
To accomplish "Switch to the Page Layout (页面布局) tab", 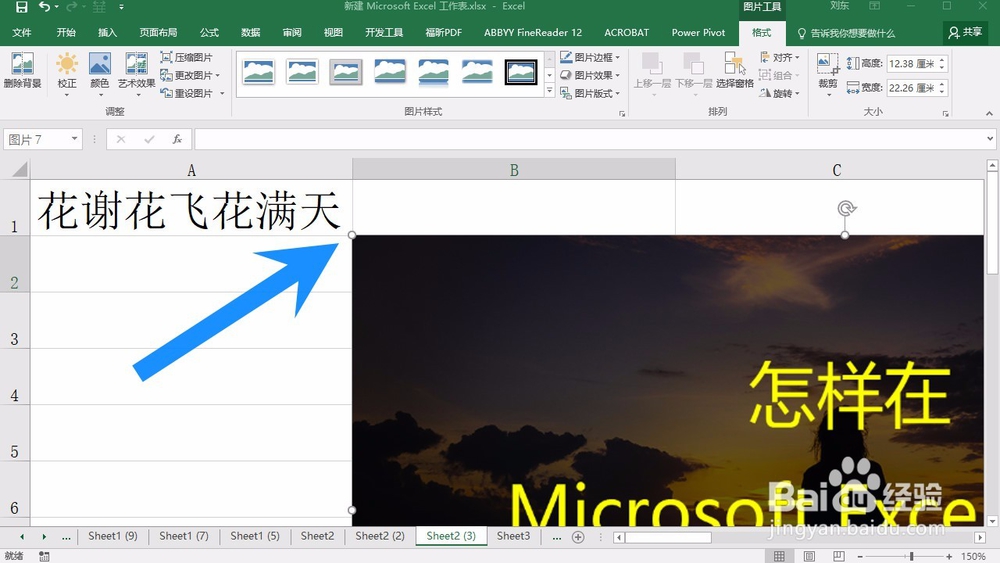I will 158,33.
